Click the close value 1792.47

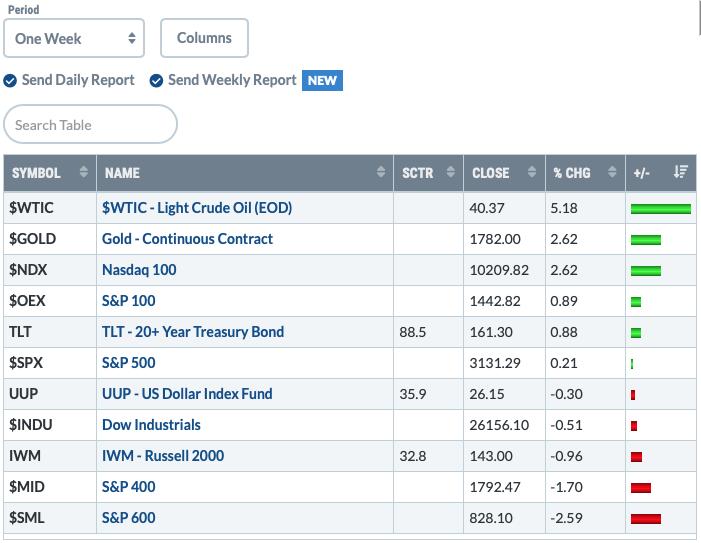pyautogui.click(x=495, y=487)
